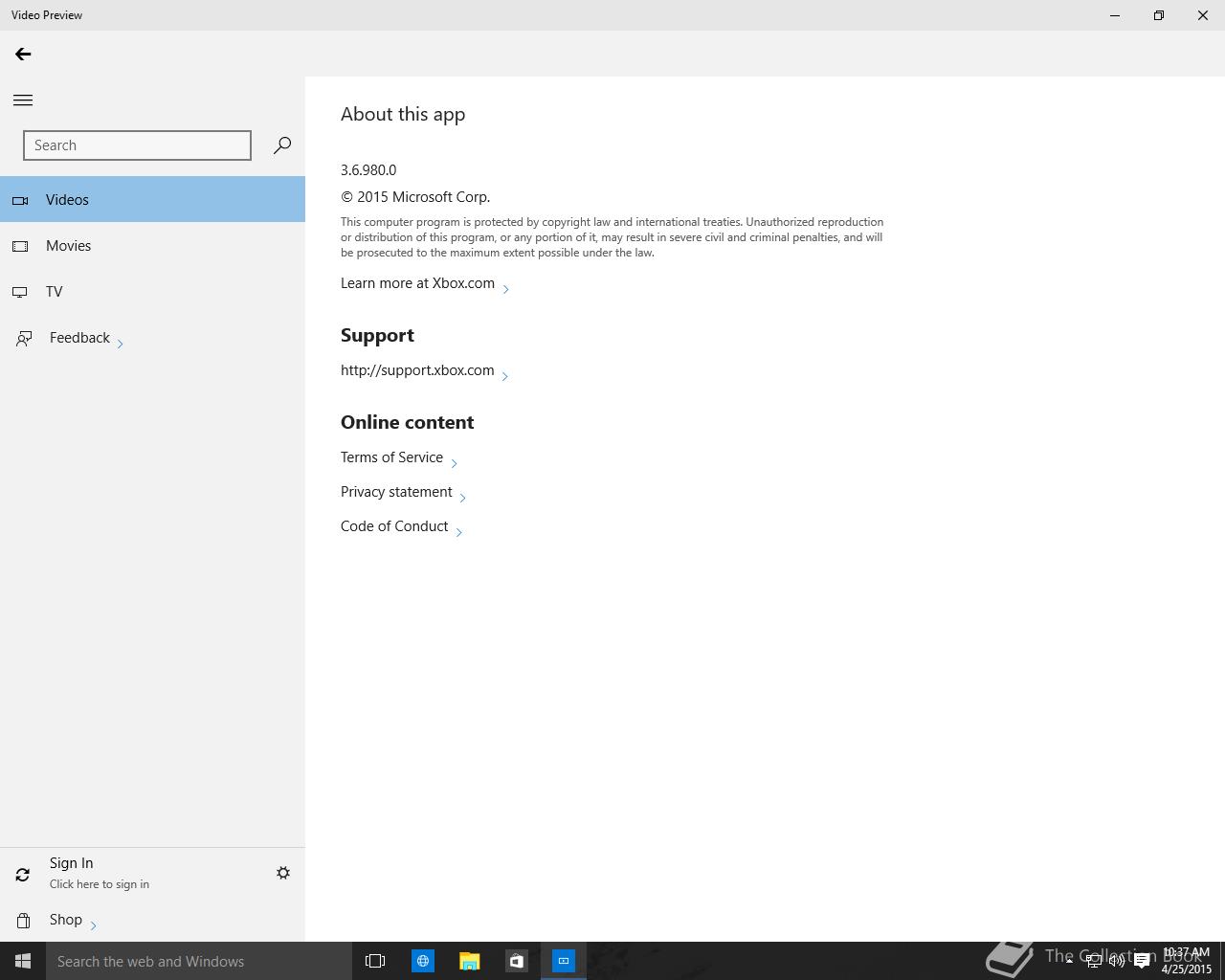Close the Video Preview window
The width and height of the screenshot is (1225, 980).
[1203, 15]
